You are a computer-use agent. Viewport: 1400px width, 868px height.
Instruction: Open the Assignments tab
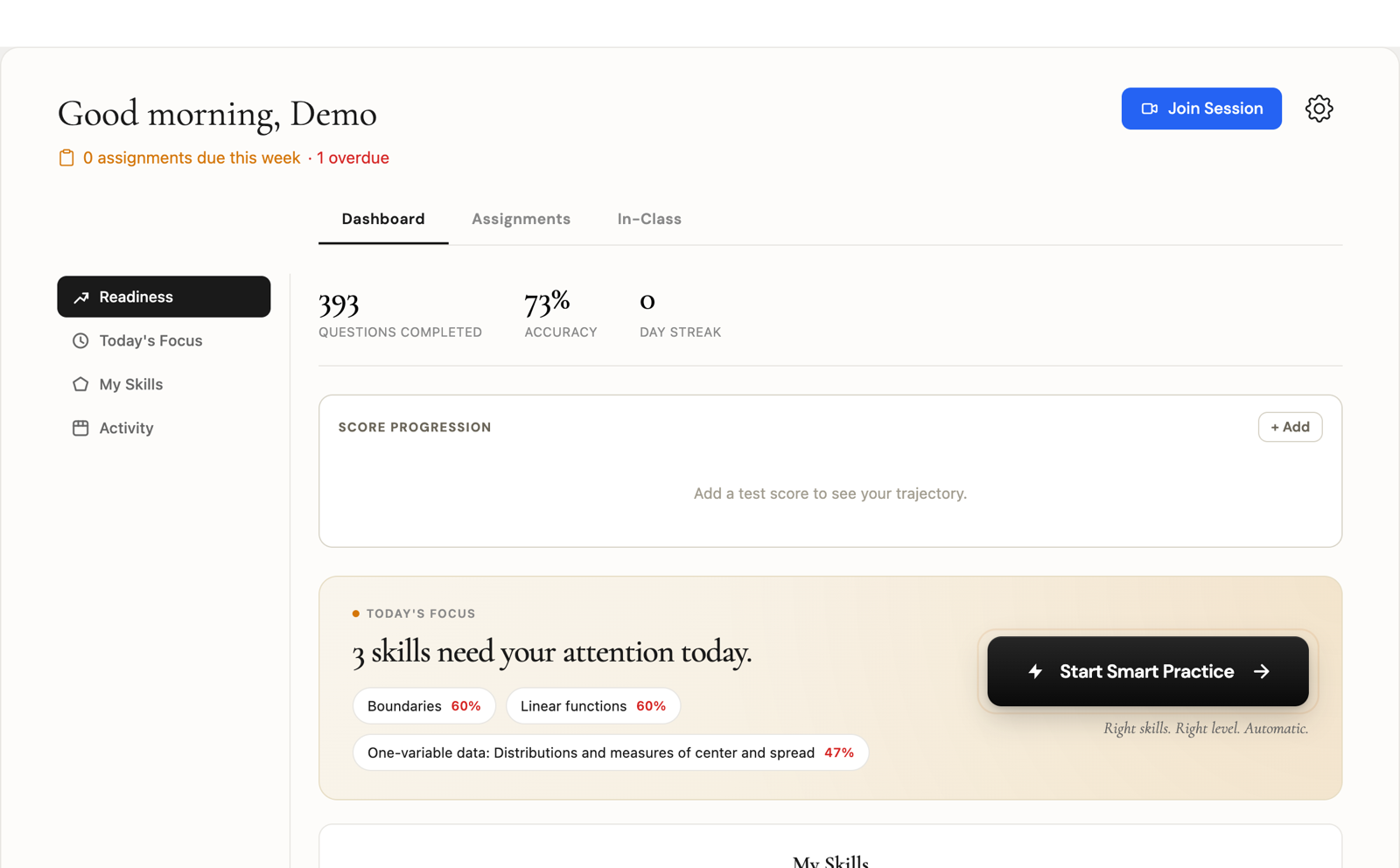(521, 219)
